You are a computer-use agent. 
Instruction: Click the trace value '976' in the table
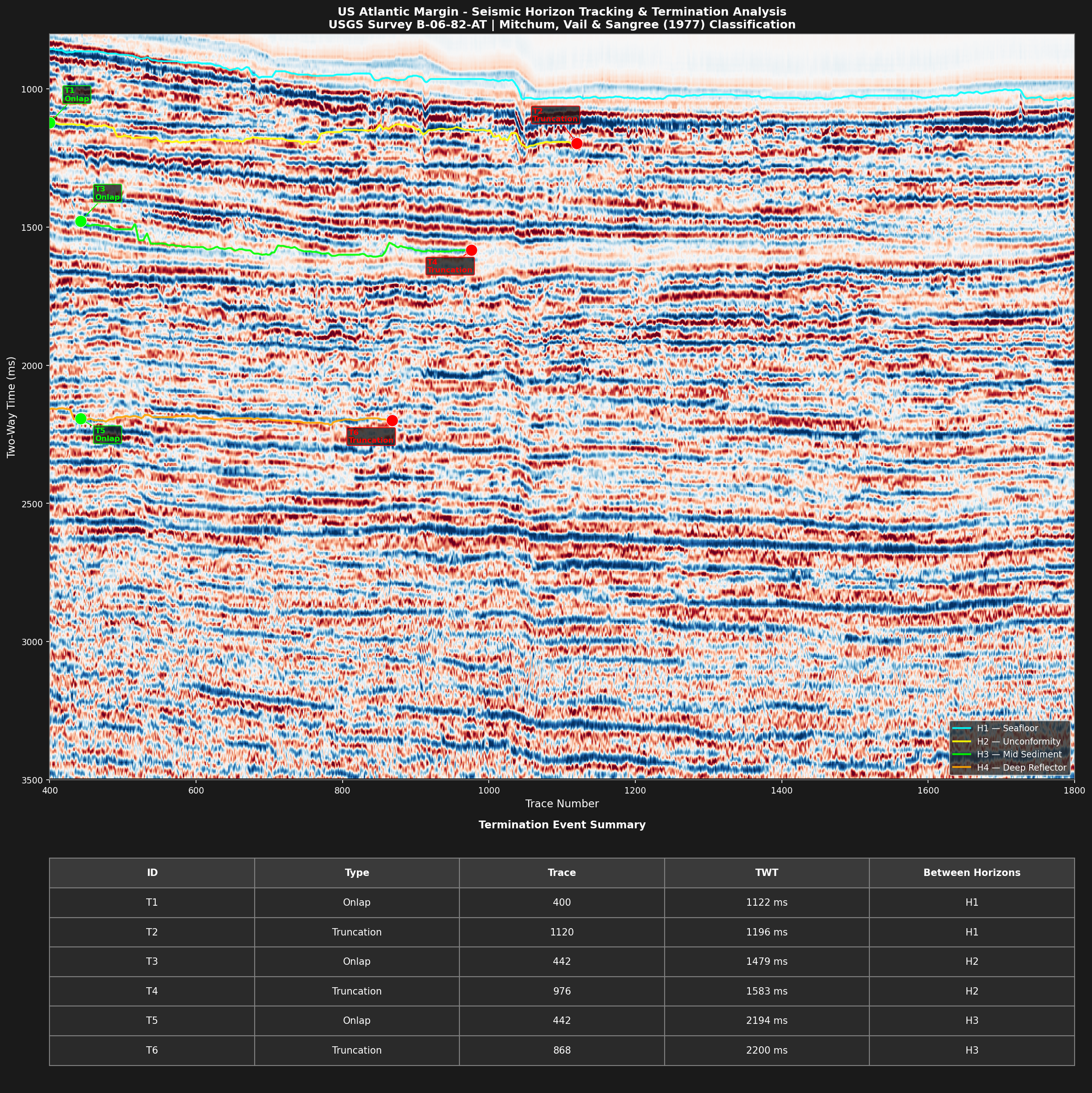(562, 991)
